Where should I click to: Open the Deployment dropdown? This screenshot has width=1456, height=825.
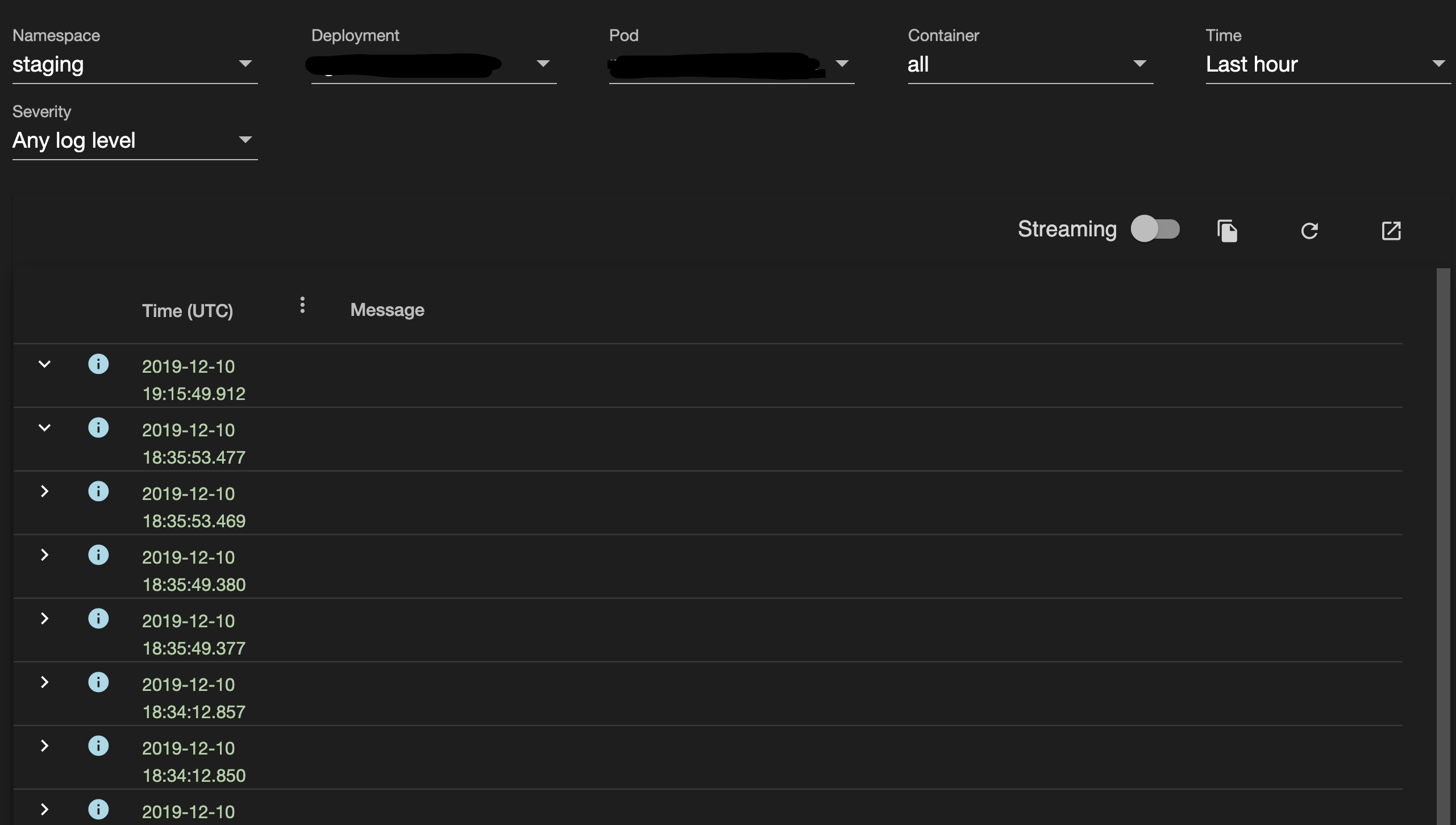tap(544, 64)
